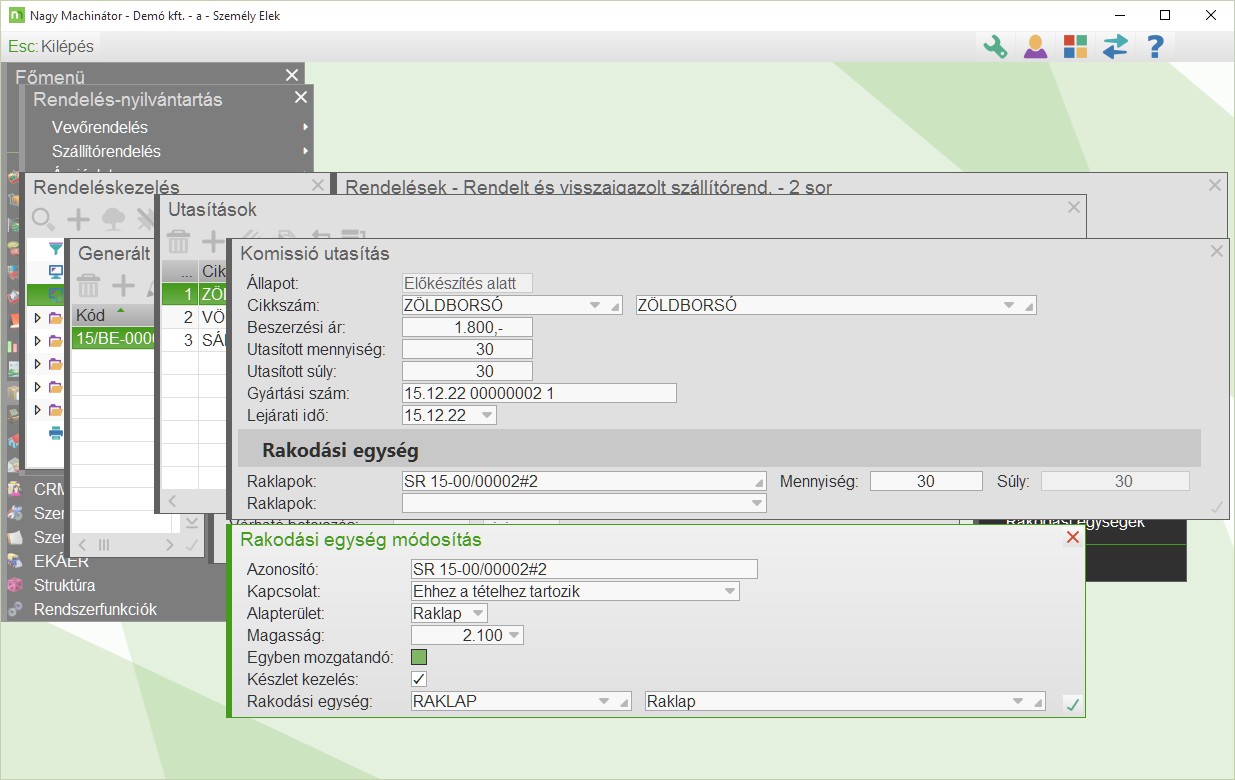Click the swap arrows icon

click(x=1115, y=47)
